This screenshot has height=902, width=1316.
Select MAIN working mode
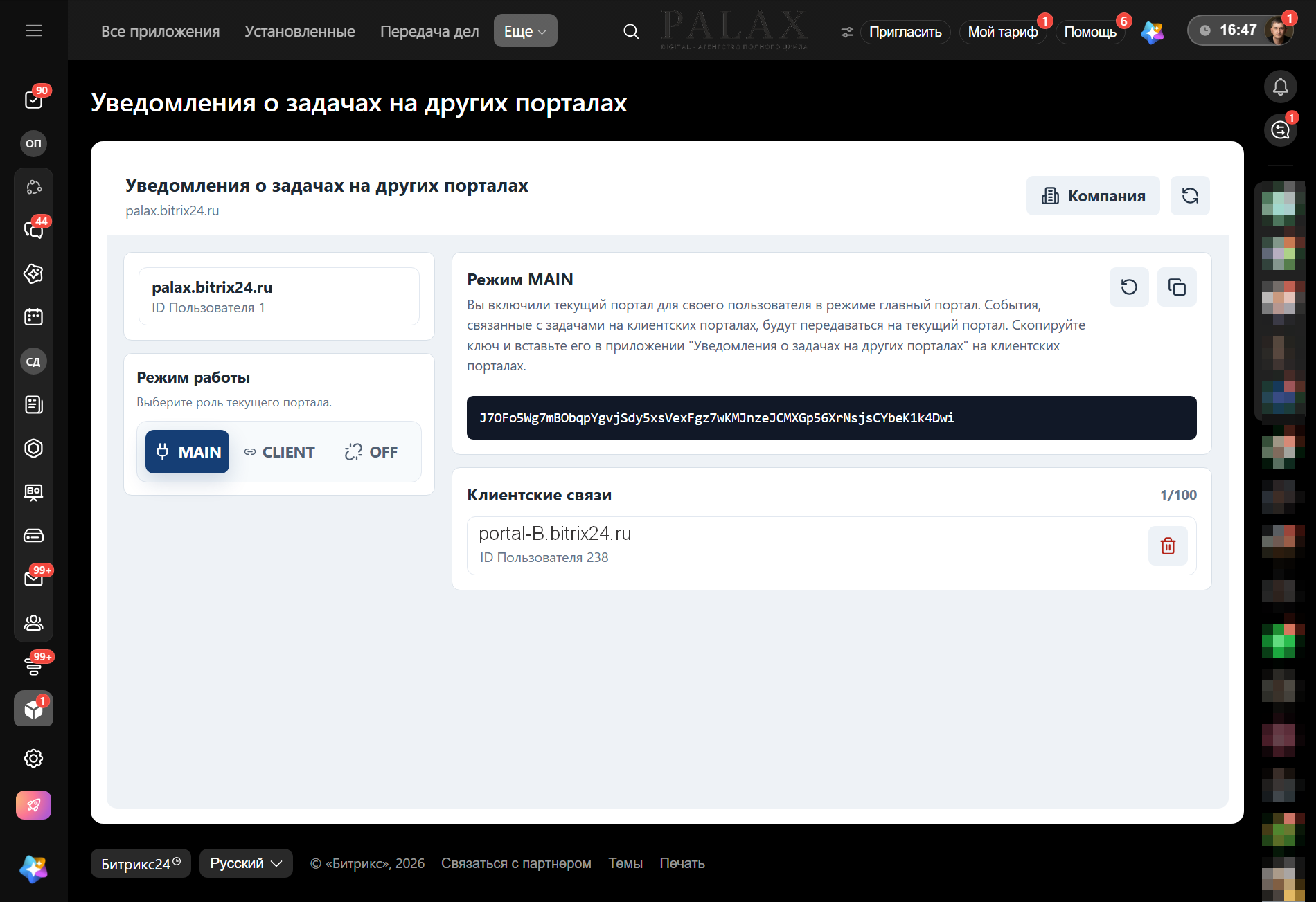pyautogui.click(x=187, y=451)
